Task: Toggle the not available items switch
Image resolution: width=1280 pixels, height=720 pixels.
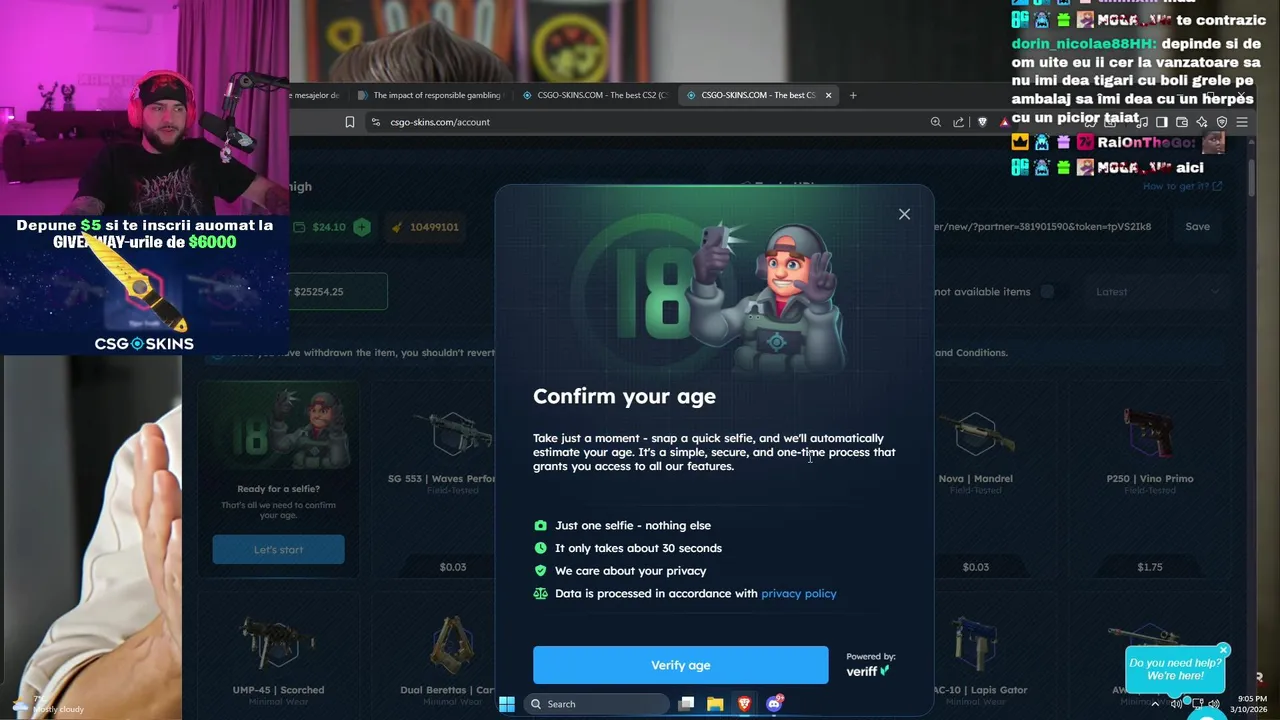Action: pyautogui.click(x=1047, y=292)
